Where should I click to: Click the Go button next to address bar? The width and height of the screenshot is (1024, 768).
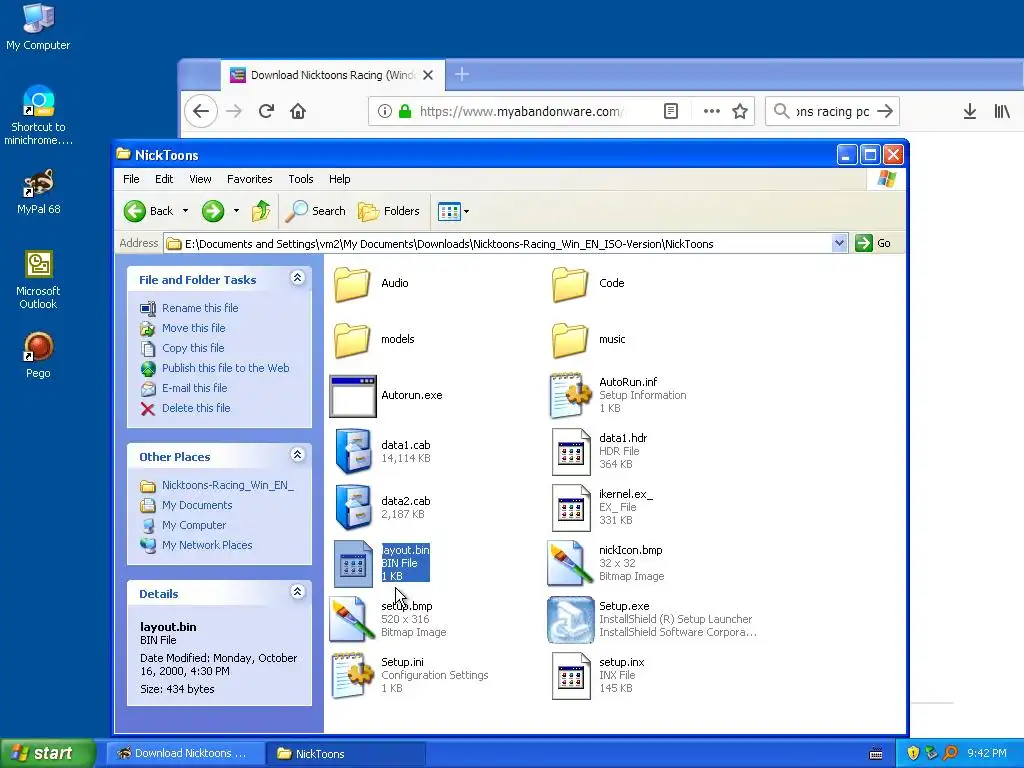pos(873,244)
